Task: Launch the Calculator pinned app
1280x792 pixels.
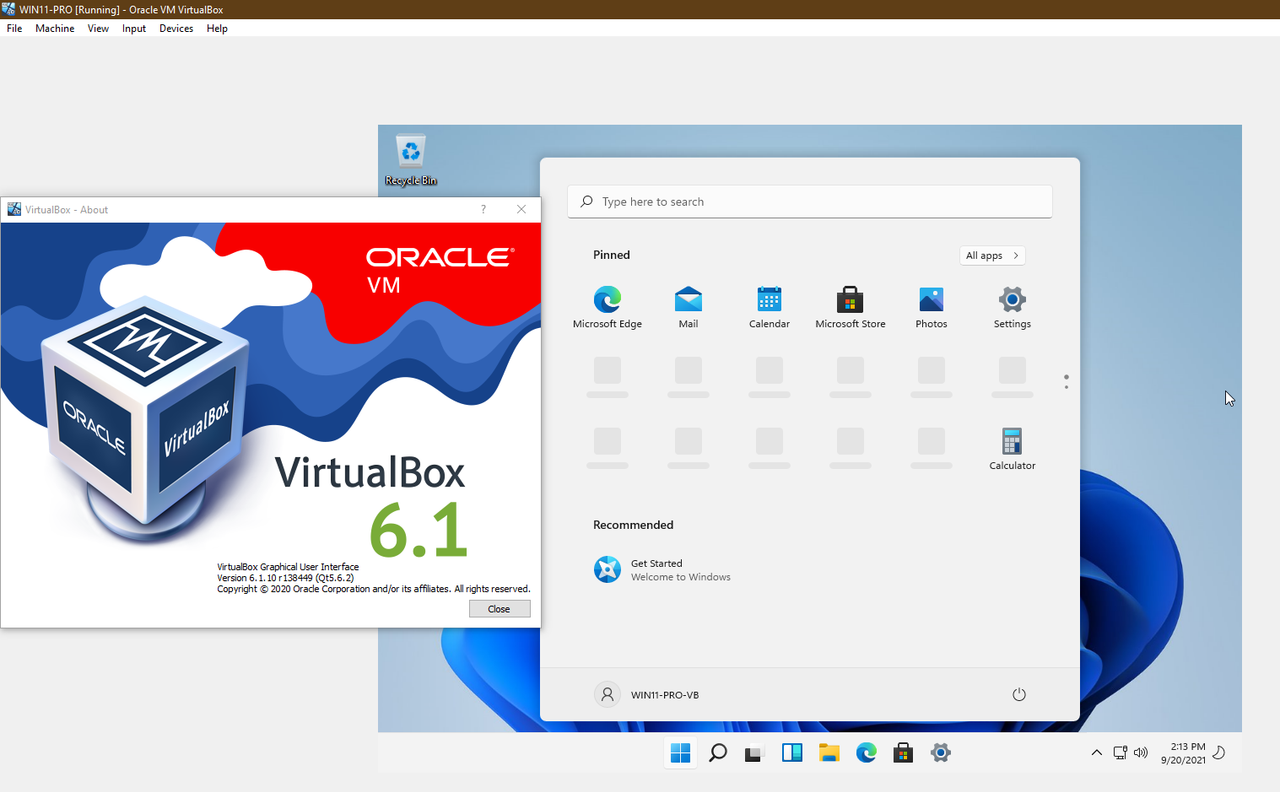Action: coord(1012,449)
